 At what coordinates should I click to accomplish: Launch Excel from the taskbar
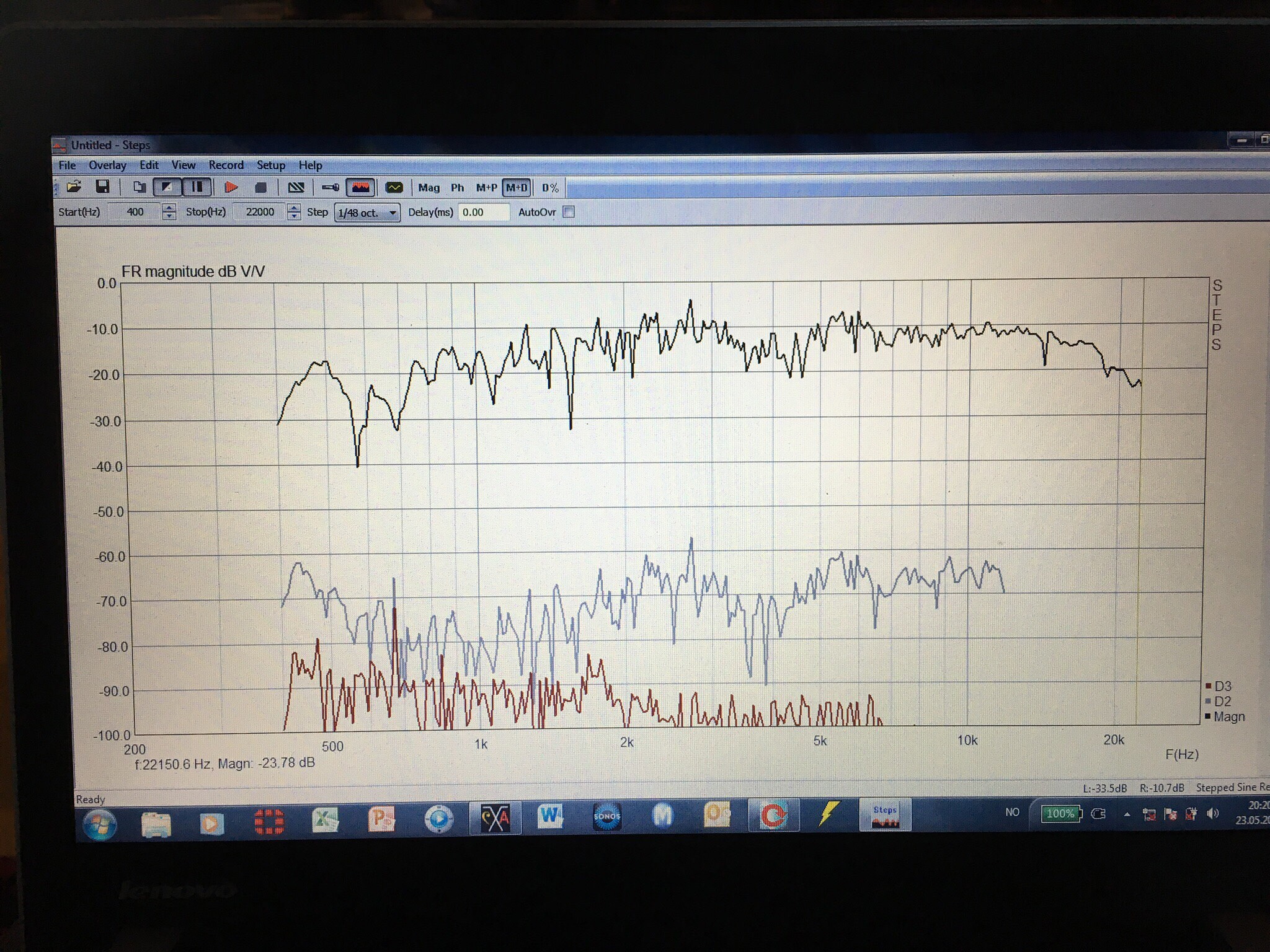324,821
